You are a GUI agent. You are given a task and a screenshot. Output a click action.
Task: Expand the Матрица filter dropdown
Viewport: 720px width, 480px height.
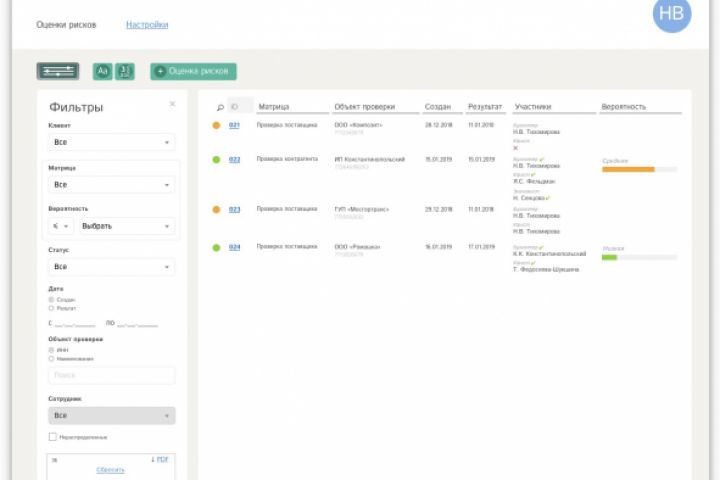pos(112,185)
